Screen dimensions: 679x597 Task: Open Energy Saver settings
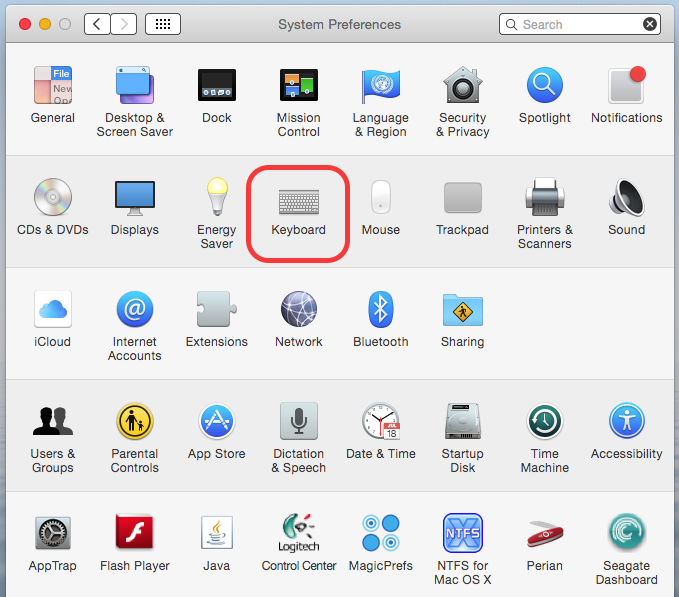216,199
